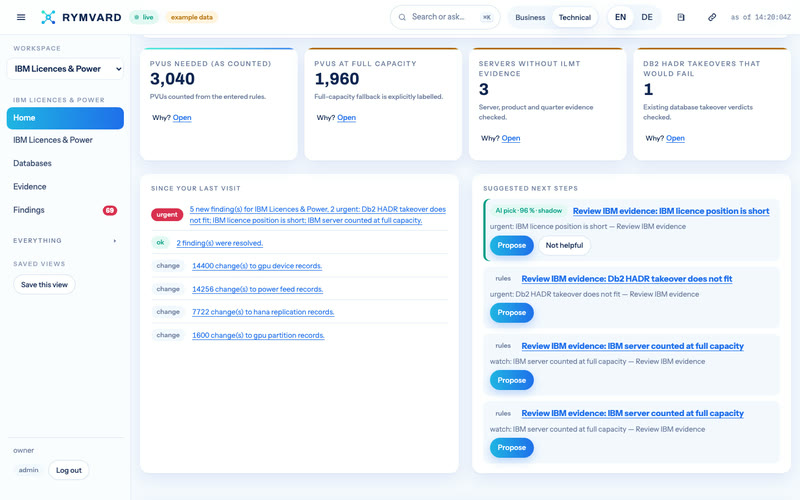Mark AI pick suggestion Not helpful

click(x=564, y=245)
